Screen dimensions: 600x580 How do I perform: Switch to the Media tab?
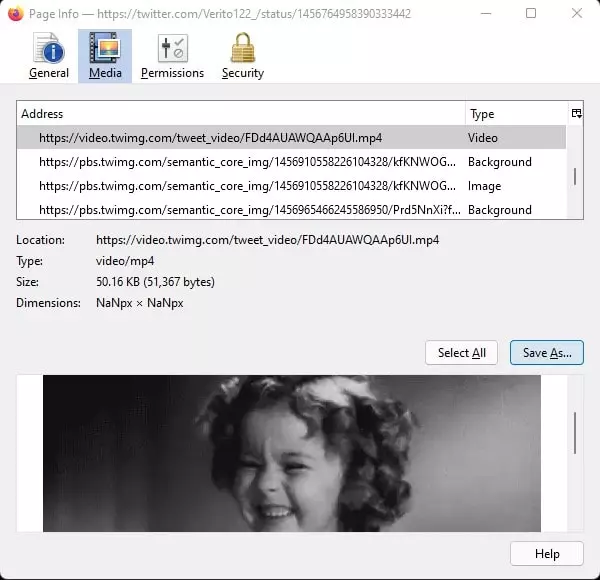point(105,56)
